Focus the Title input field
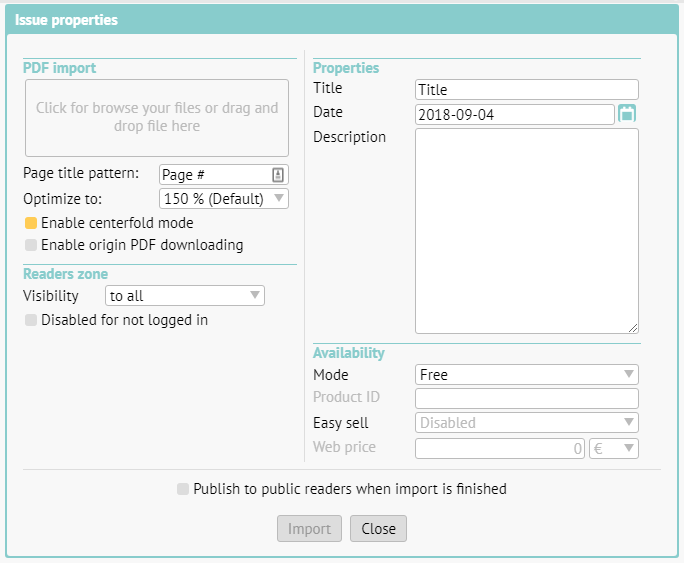684x563 pixels. 526,90
